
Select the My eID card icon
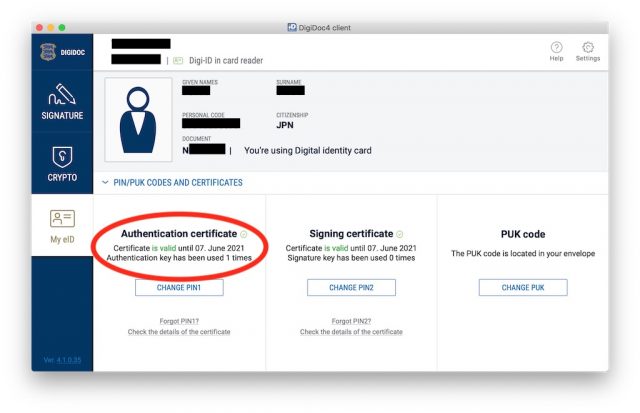point(62,218)
